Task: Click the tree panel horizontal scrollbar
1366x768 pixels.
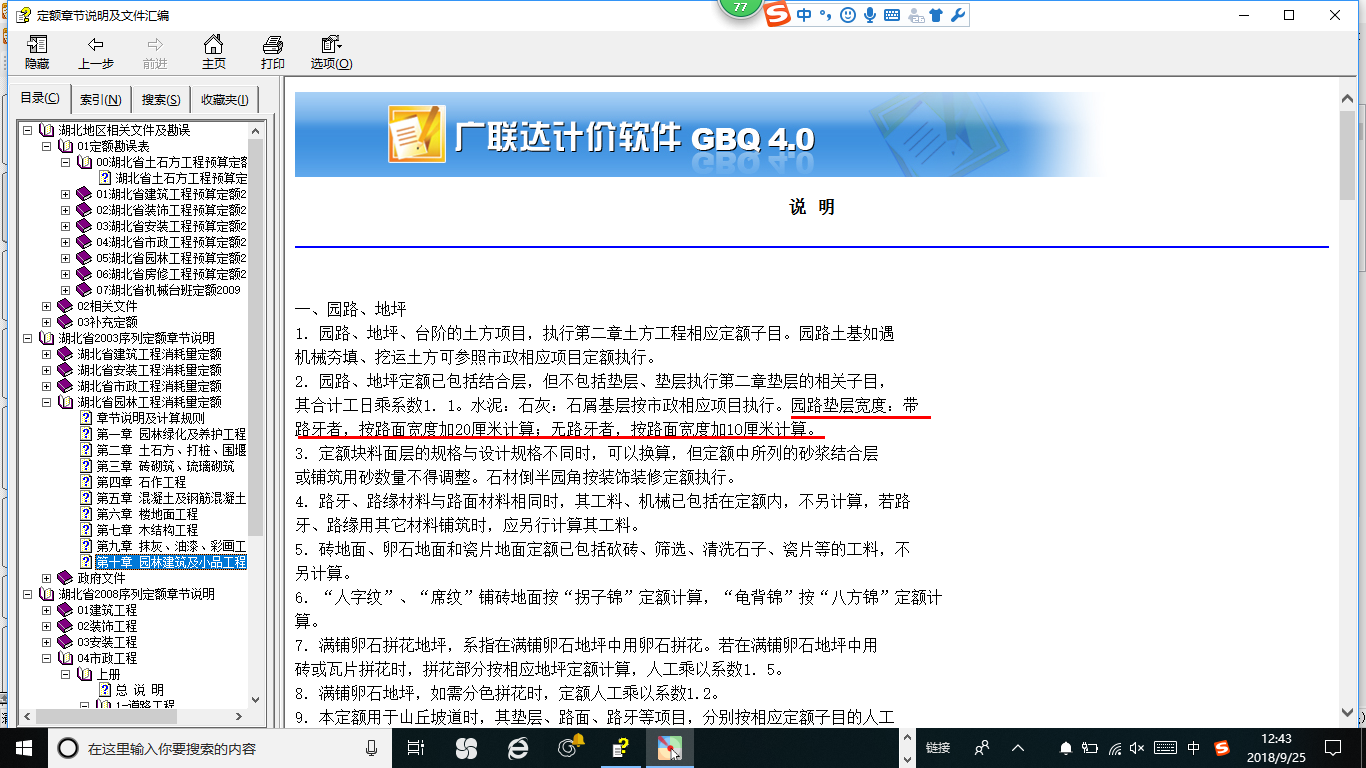Action: pyautogui.click(x=132, y=717)
